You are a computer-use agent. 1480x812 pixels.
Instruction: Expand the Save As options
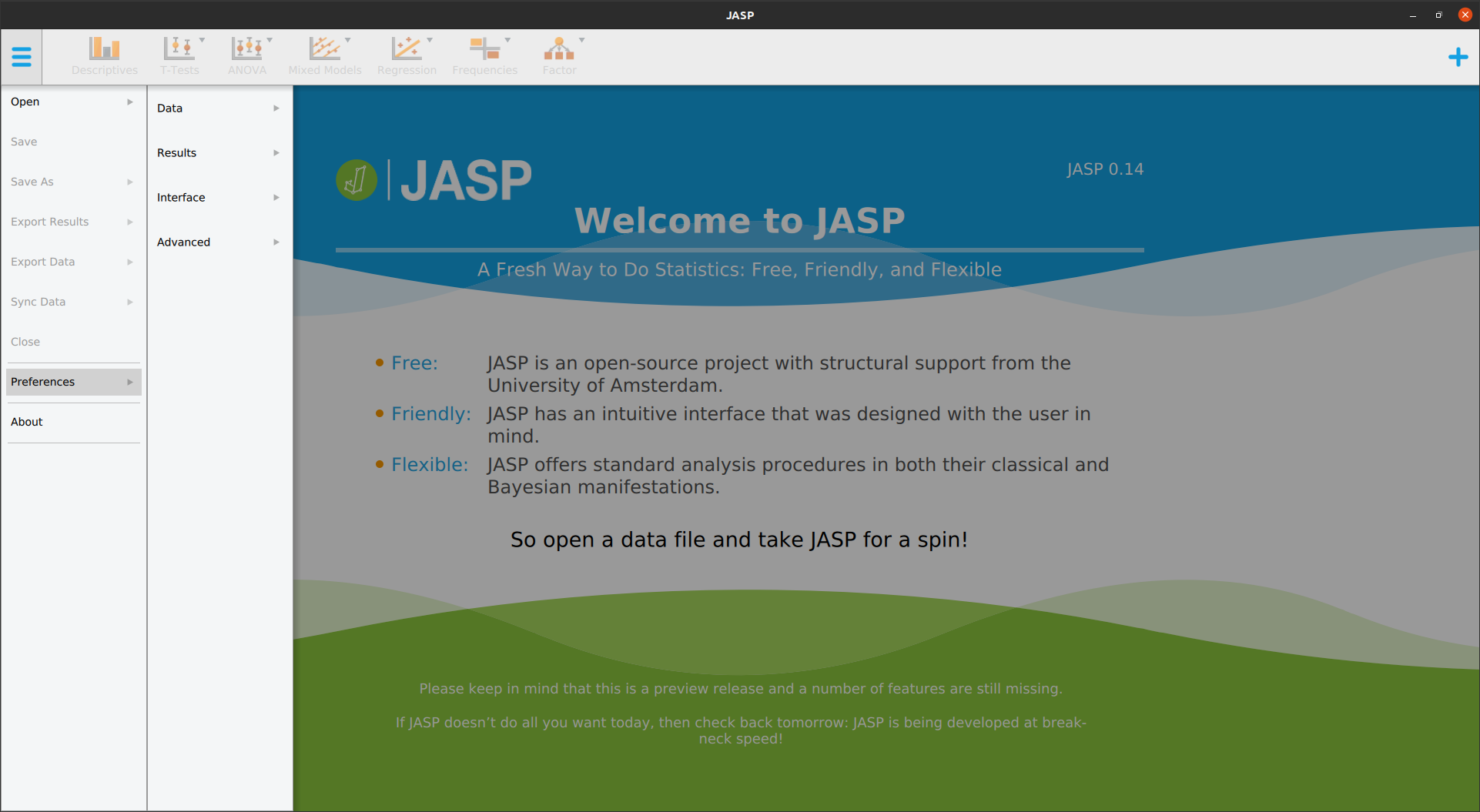click(x=72, y=182)
